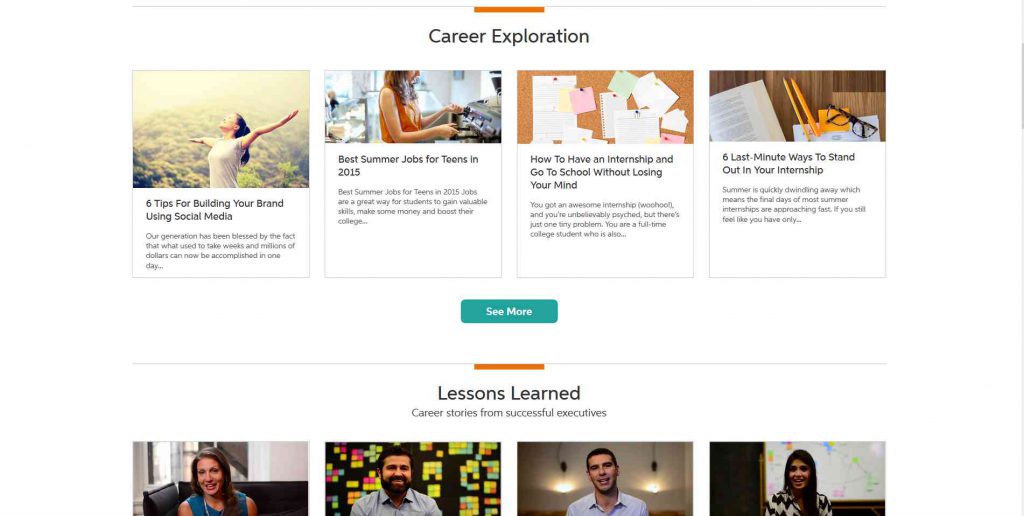This screenshot has height=516, width=1024.
Task: Open '6 Last-Minute Ways To Stand Out' title
Action: pos(786,164)
